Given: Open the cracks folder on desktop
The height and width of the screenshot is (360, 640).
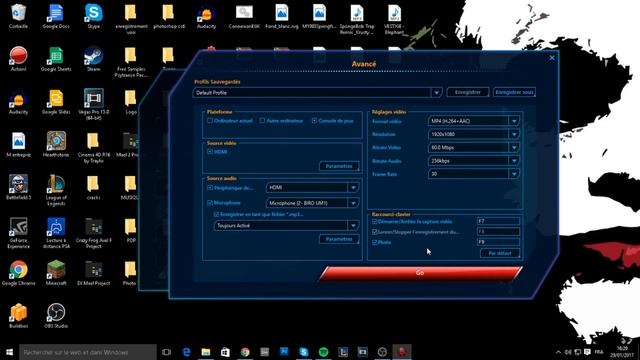Looking at the screenshot, I should coord(93,187).
